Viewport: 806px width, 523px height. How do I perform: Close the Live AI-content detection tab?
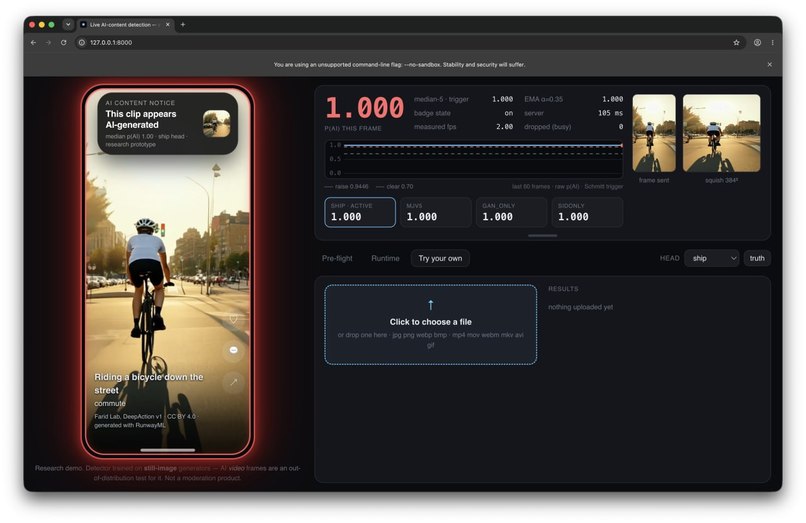[168, 24]
